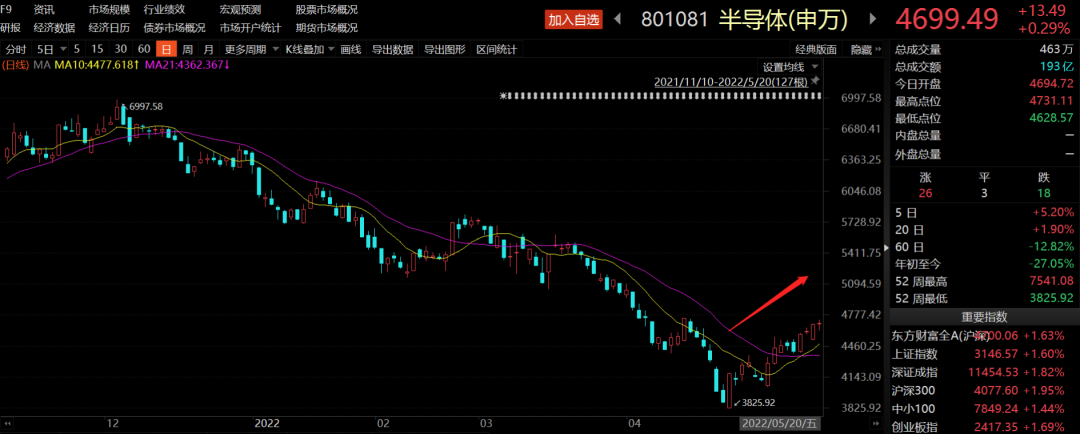Open the 市场规模 market size menu
The width and height of the screenshot is (1080, 434).
click(x=110, y=10)
